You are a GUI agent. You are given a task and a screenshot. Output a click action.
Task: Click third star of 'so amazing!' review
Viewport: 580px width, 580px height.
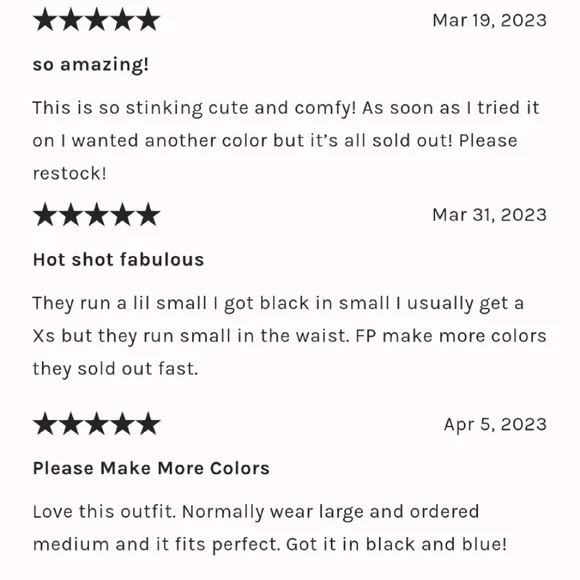97,19
